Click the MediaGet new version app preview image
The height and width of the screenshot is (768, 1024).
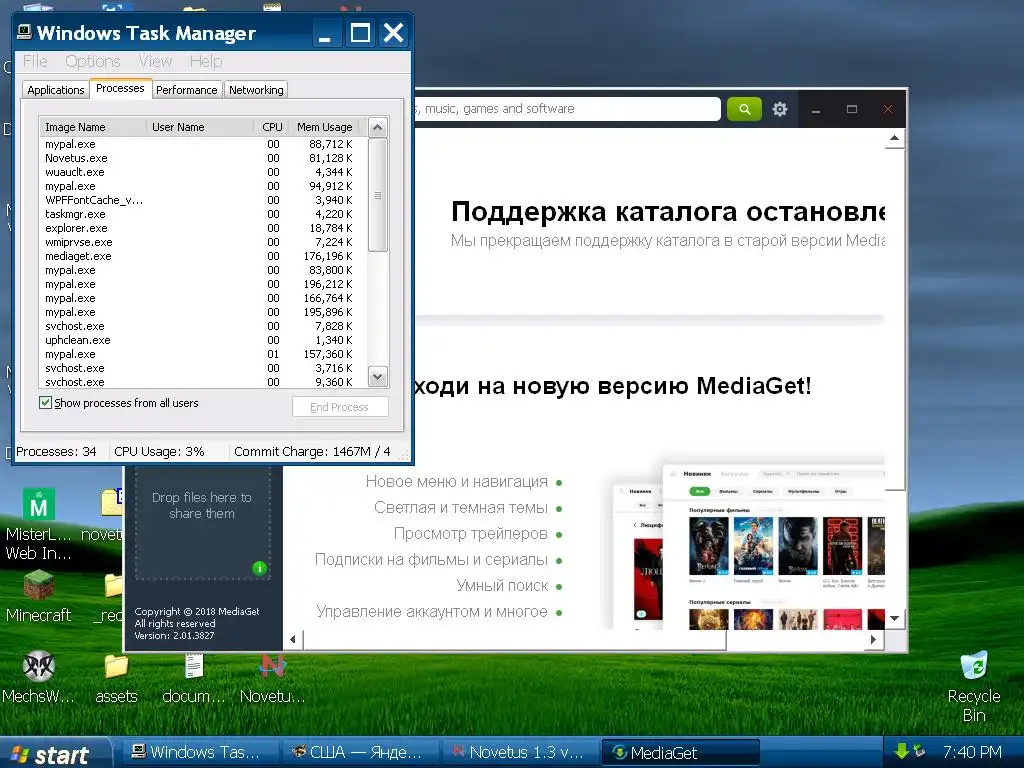click(749, 545)
